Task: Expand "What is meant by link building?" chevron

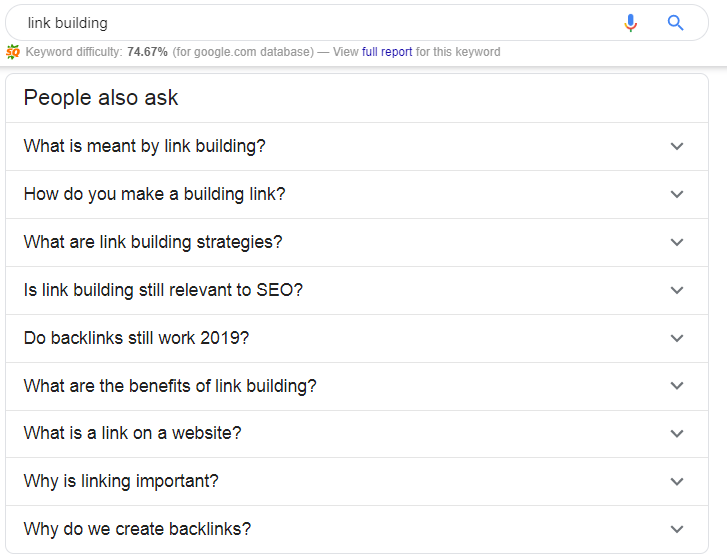Action: tap(677, 146)
